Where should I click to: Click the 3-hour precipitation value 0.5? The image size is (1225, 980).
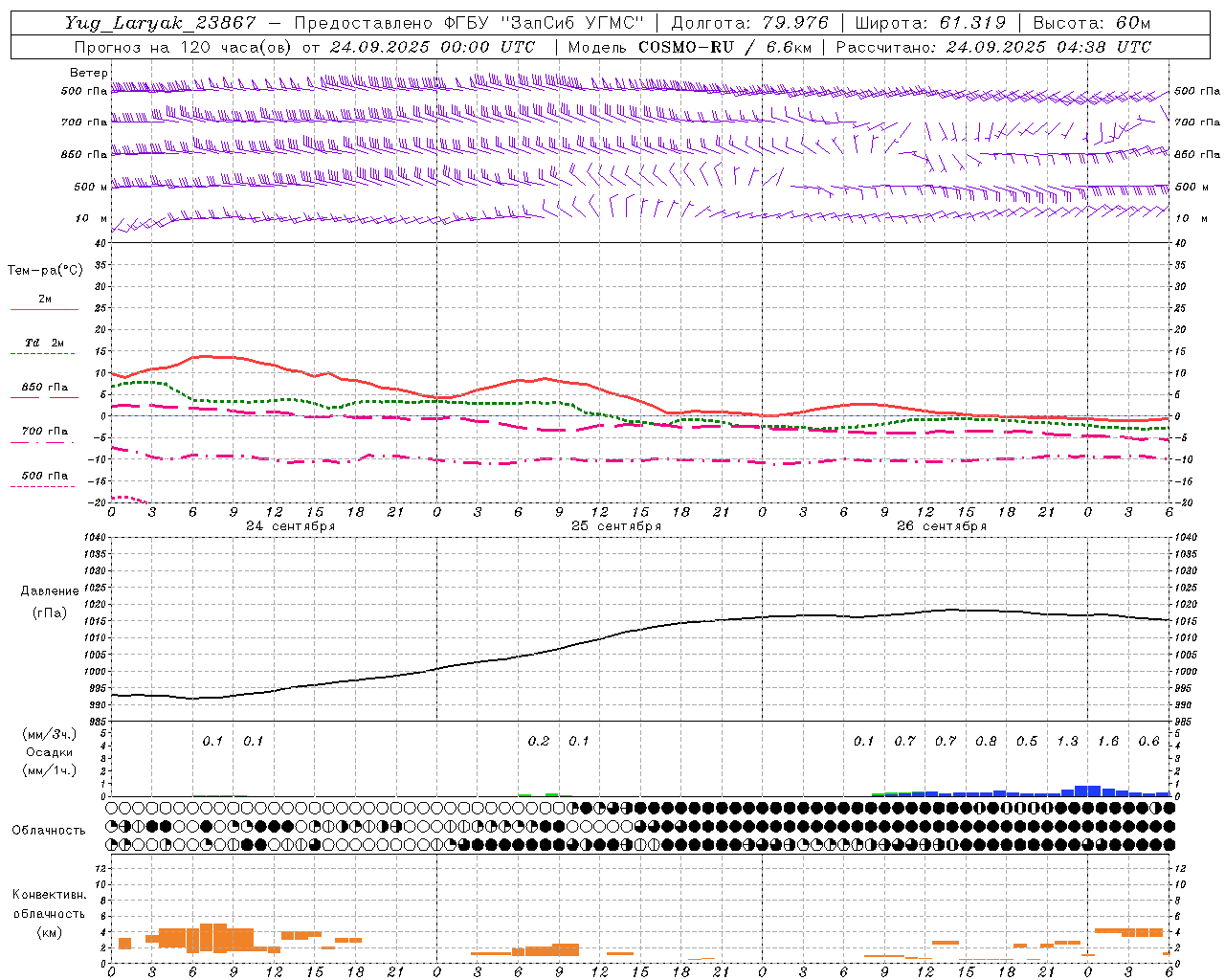pyautogui.click(x=1027, y=741)
